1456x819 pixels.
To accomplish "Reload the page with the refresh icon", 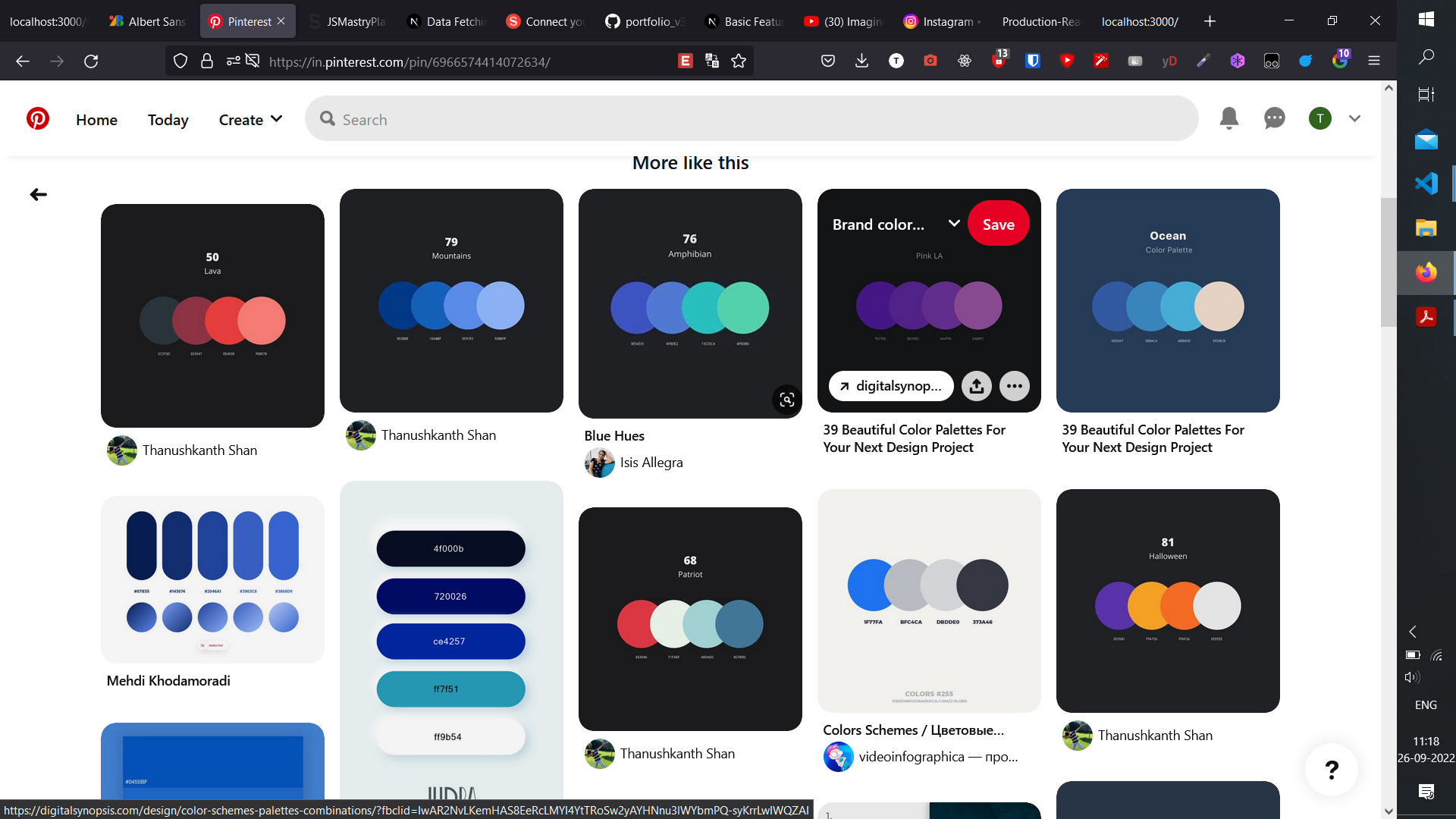I will tap(91, 61).
